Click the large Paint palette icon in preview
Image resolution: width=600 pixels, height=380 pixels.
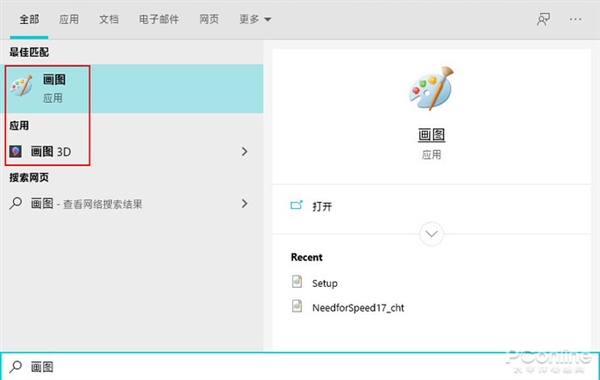(431, 88)
